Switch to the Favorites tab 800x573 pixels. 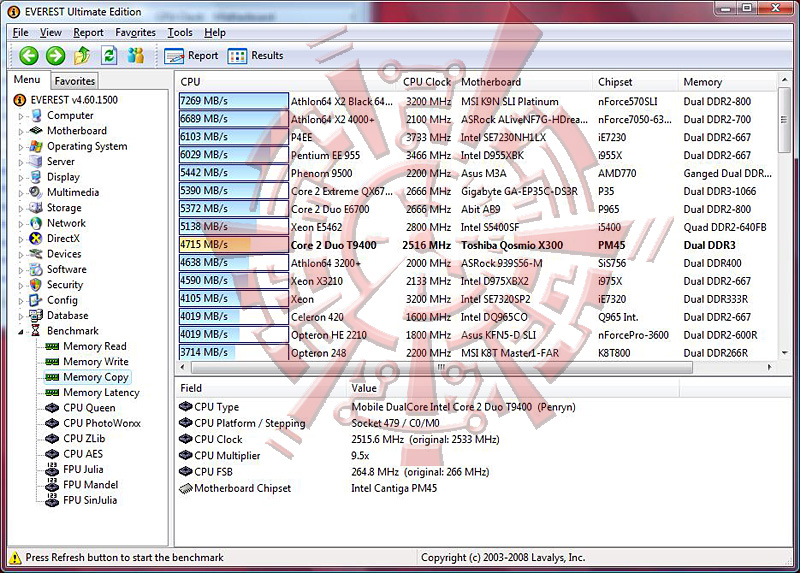pyautogui.click(x=74, y=81)
